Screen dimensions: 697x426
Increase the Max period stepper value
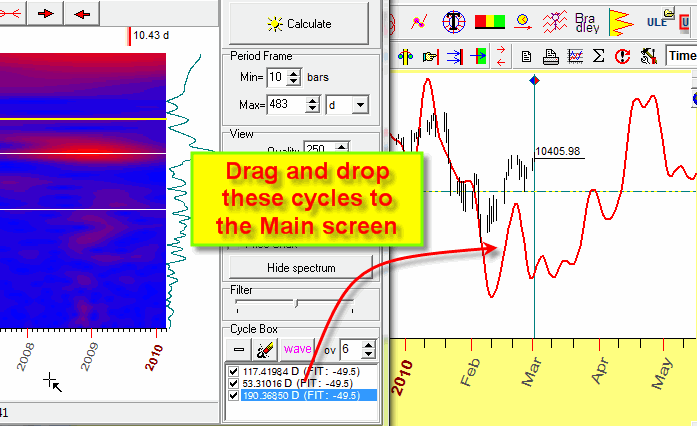tap(312, 100)
